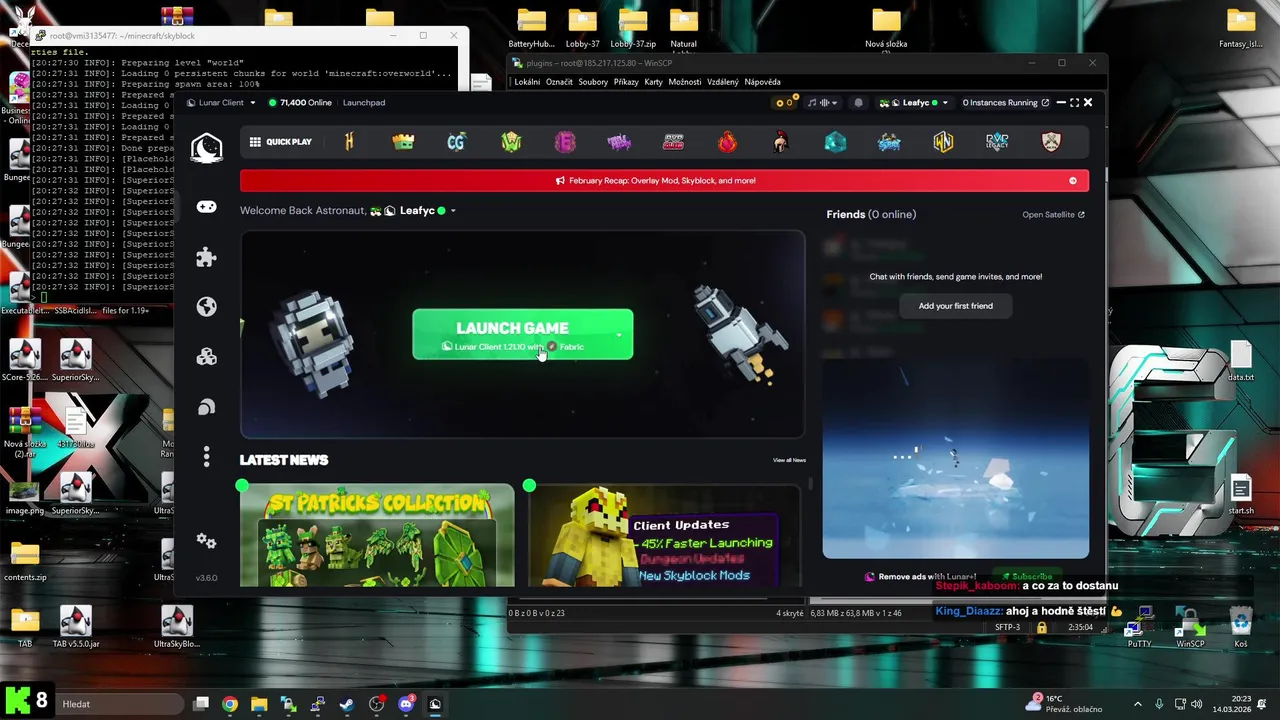Open the Nápověda menu in WinSCP
This screenshot has height=720, width=1280.
pyautogui.click(x=762, y=82)
